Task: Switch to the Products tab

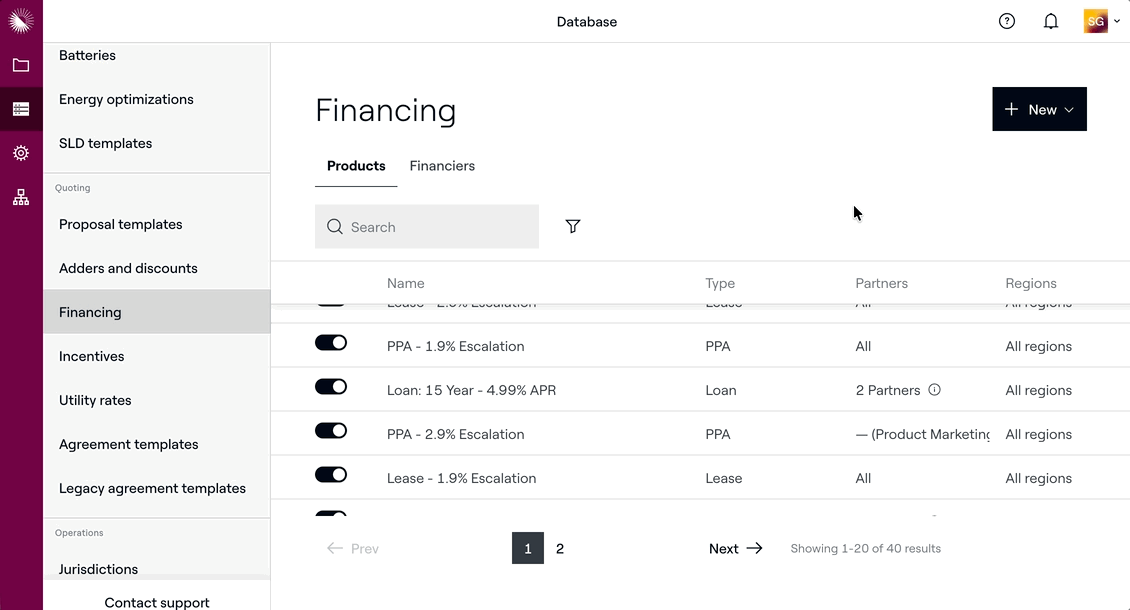Action: pos(356,166)
